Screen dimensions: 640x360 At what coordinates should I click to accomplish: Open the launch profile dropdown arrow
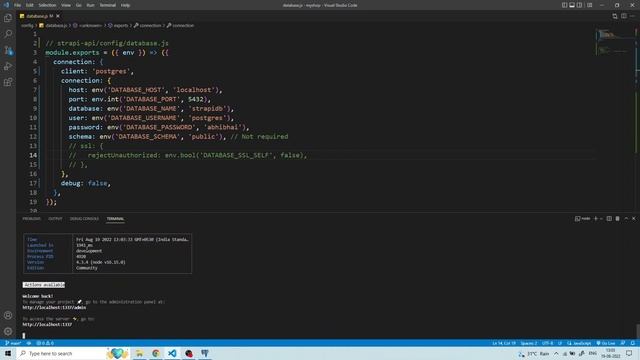coord(601,219)
